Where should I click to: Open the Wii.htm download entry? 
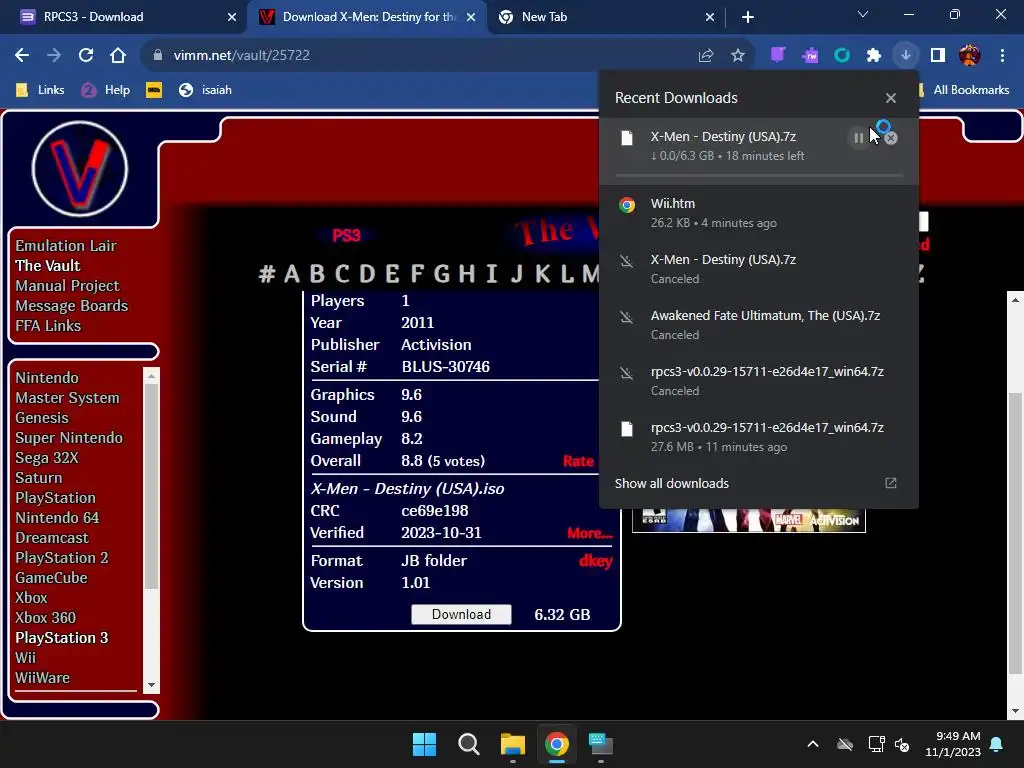coord(759,213)
